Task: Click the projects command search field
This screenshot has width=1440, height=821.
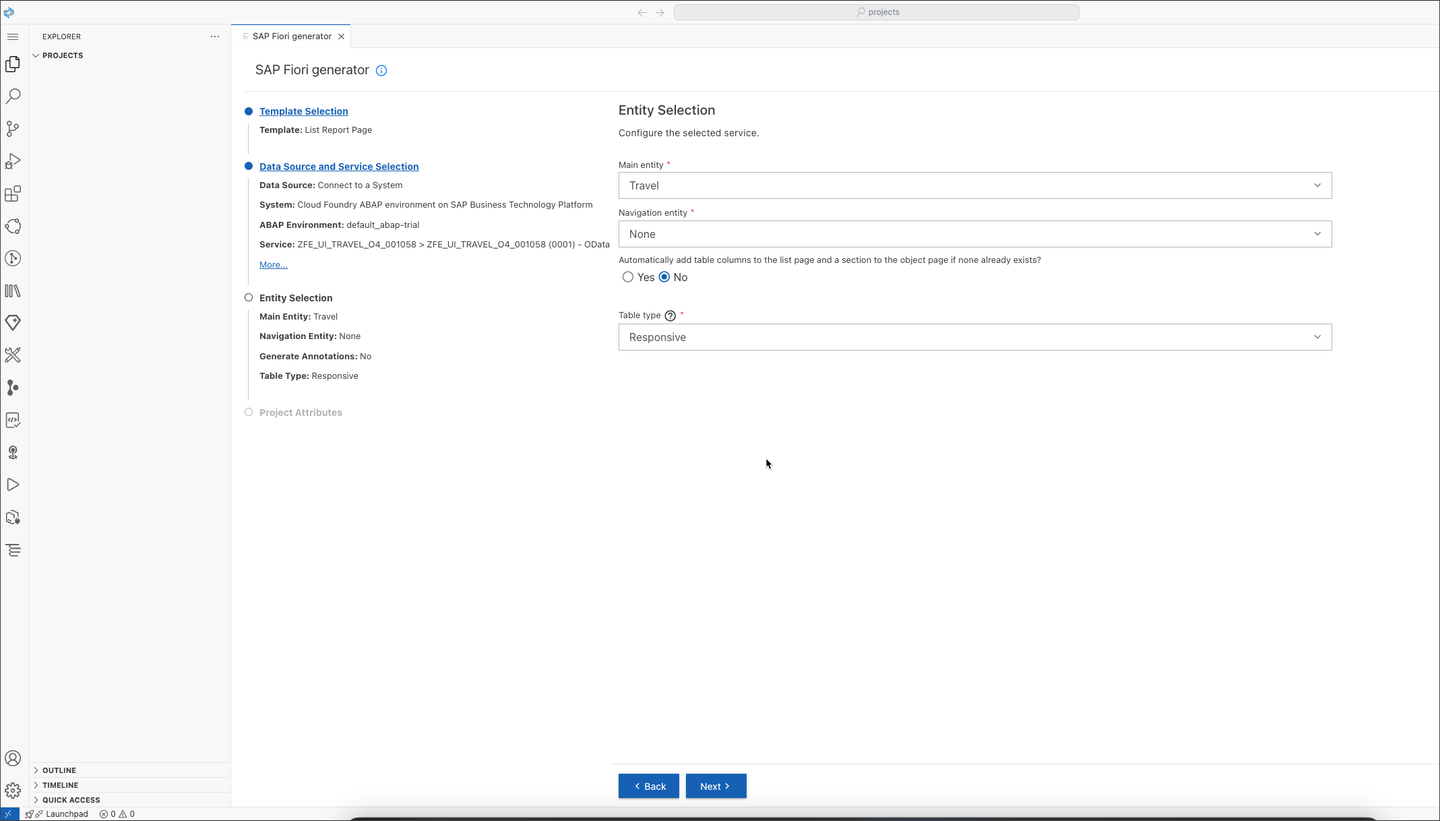Action: click(x=877, y=12)
